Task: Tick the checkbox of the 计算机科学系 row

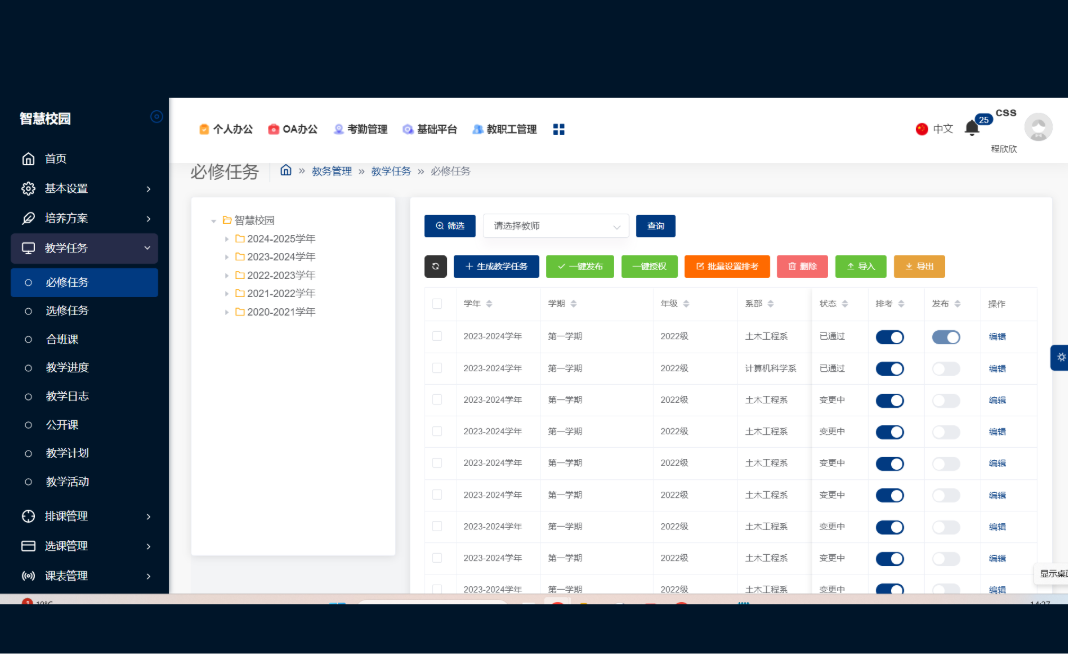Action: click(x=437, y=368)
